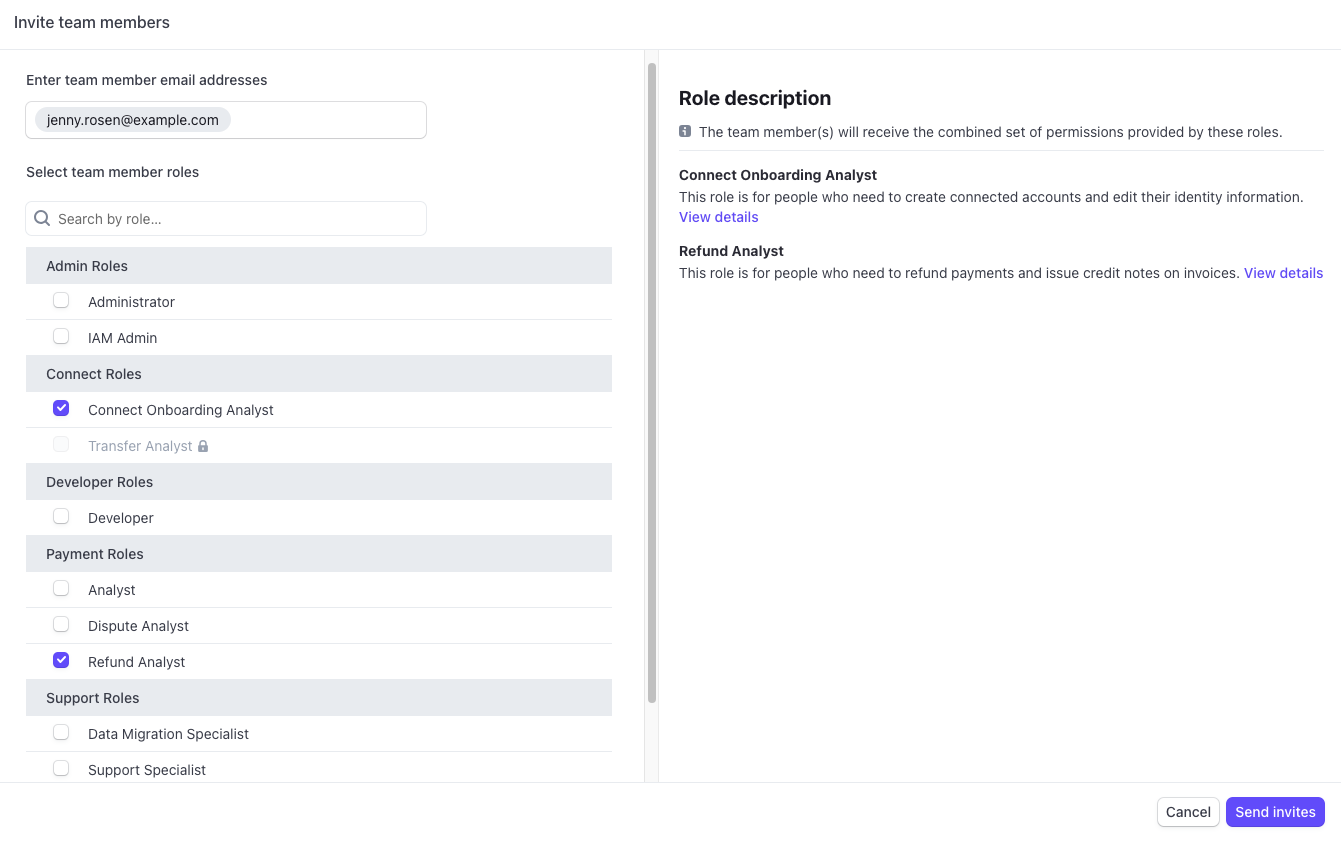Image resolution: width=1341 pixels, height=841 pixels.
Task: Click the roles list vertical scrollbar
Action: (x=652, y=382)
